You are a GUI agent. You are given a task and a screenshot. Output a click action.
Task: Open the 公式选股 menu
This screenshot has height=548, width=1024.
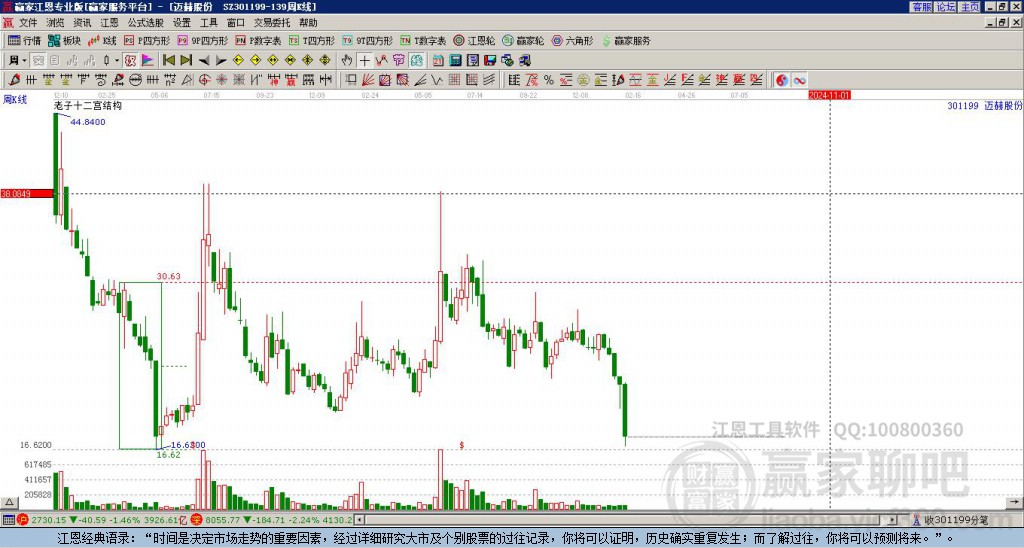click(x=145, y=23)
